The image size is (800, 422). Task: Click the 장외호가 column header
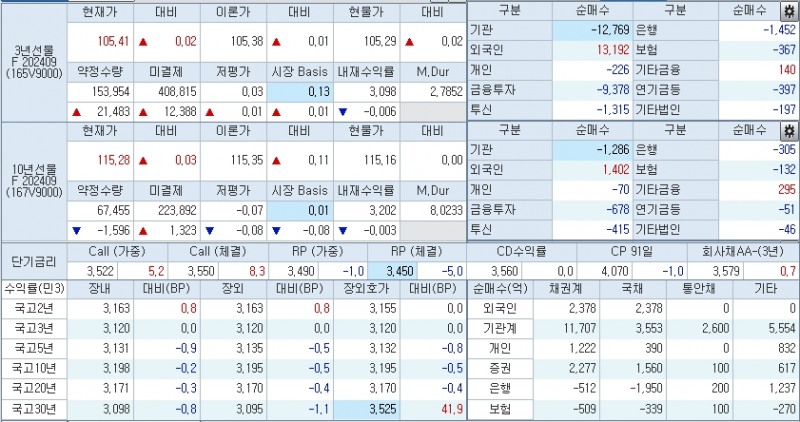[367, 289]
